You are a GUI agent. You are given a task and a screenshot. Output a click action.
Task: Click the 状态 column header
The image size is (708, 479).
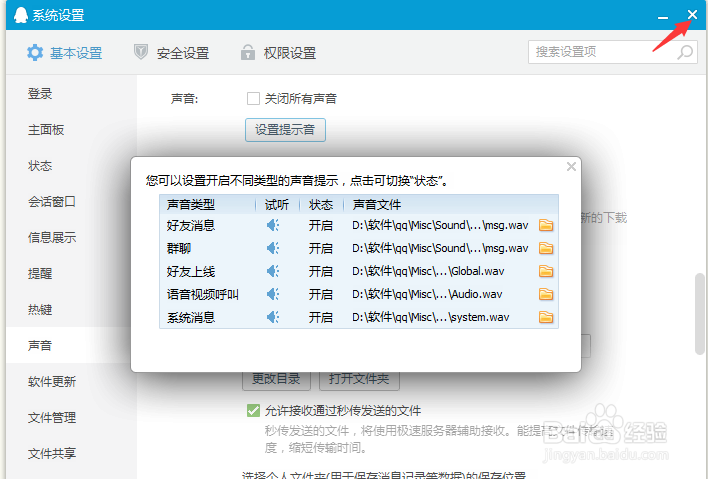coord(321,205)
